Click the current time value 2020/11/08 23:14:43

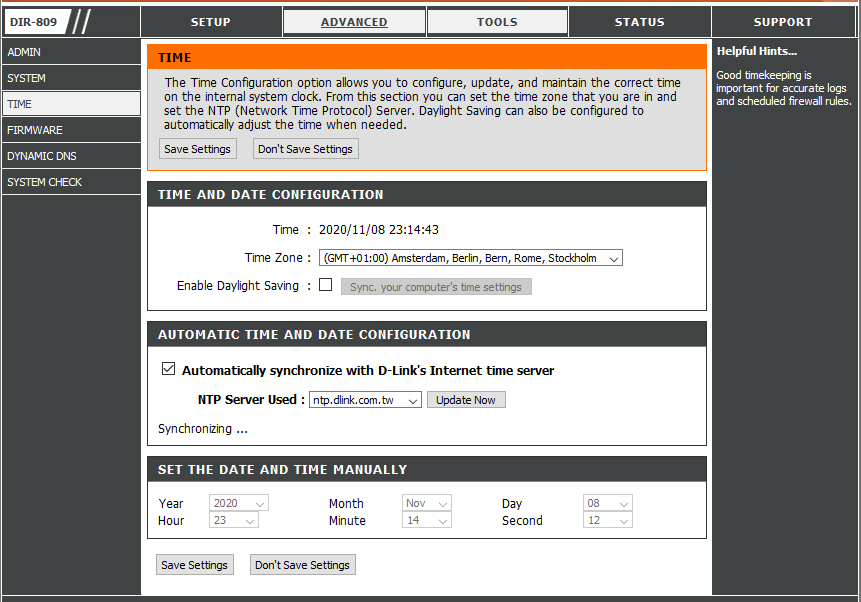[379, 230]
